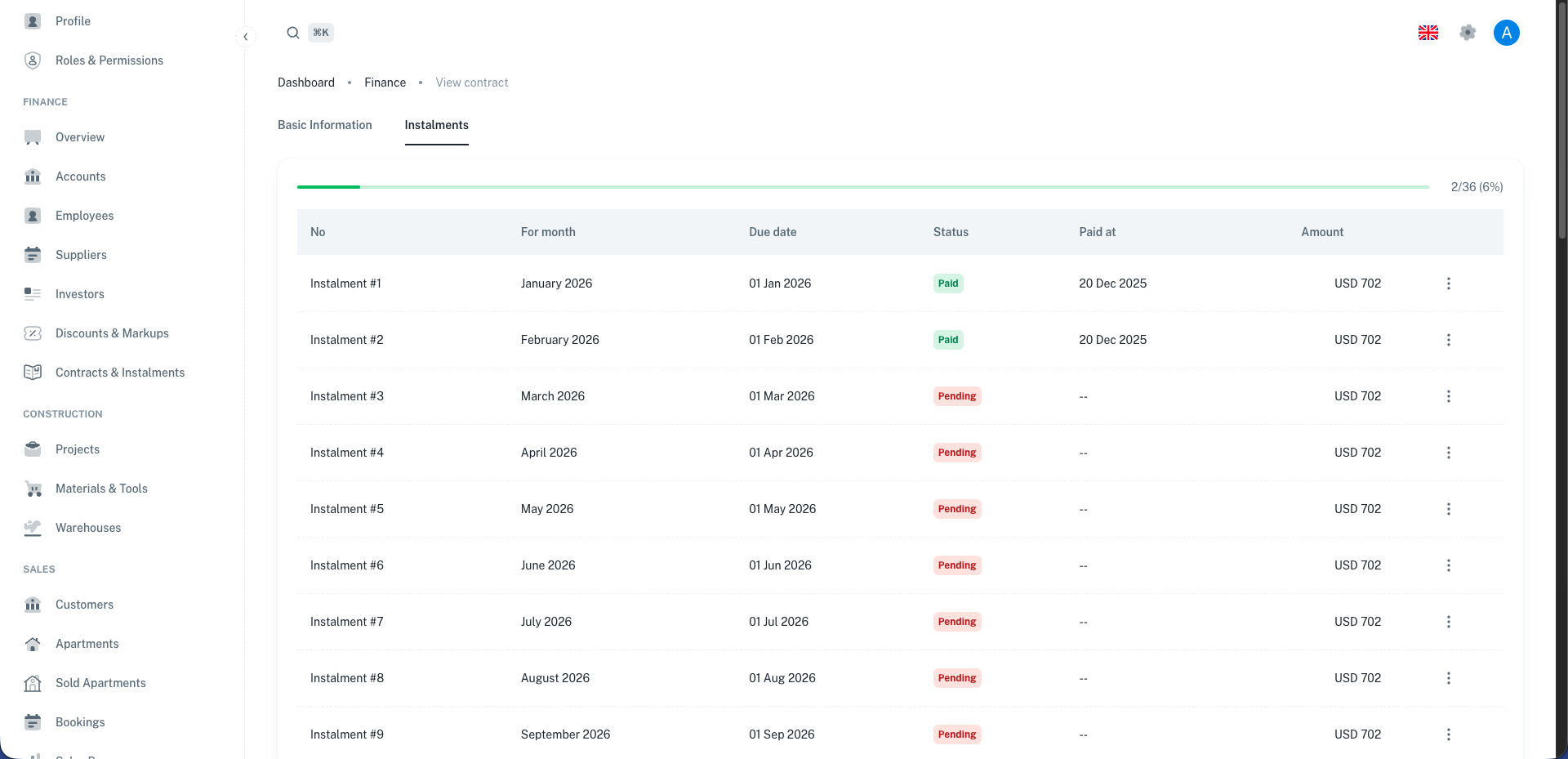Select the Instalments tab
This screenshot has width=1568, height=759.
pyautogui.click(x=436, y=125)
